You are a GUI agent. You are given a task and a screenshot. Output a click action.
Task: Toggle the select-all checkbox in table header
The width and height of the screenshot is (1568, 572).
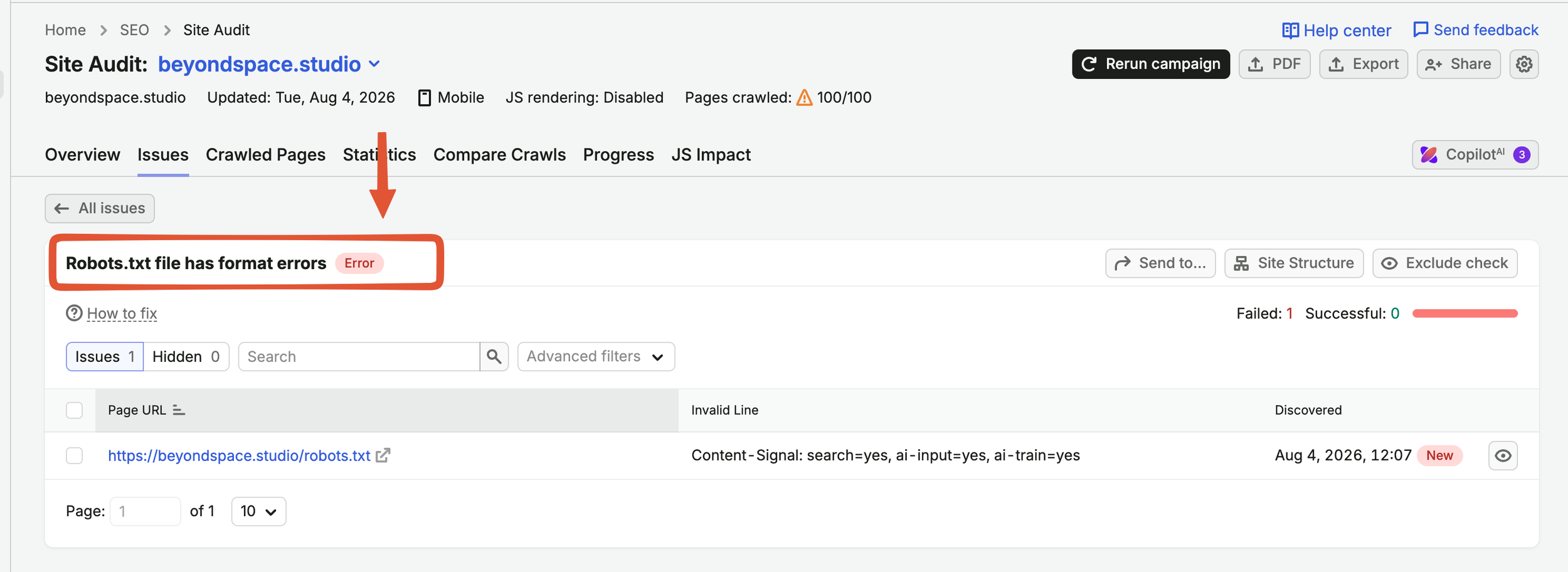tap(75, 410)
